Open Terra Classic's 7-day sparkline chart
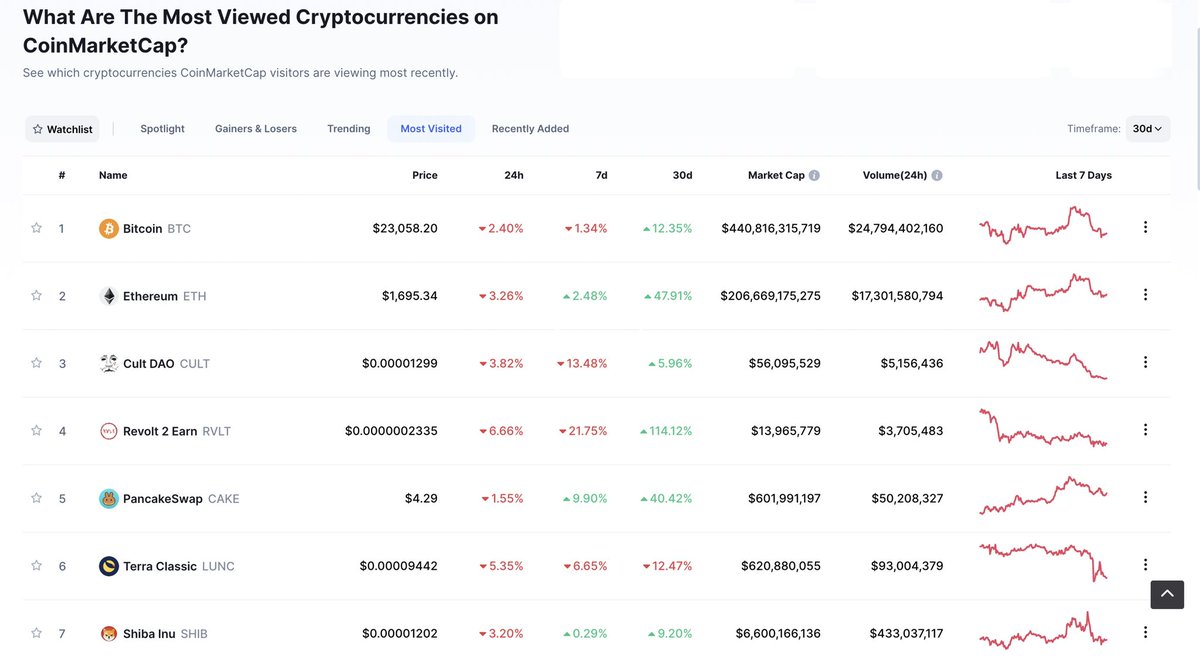The image size is (1200, 666). [x=1043, y=562]
